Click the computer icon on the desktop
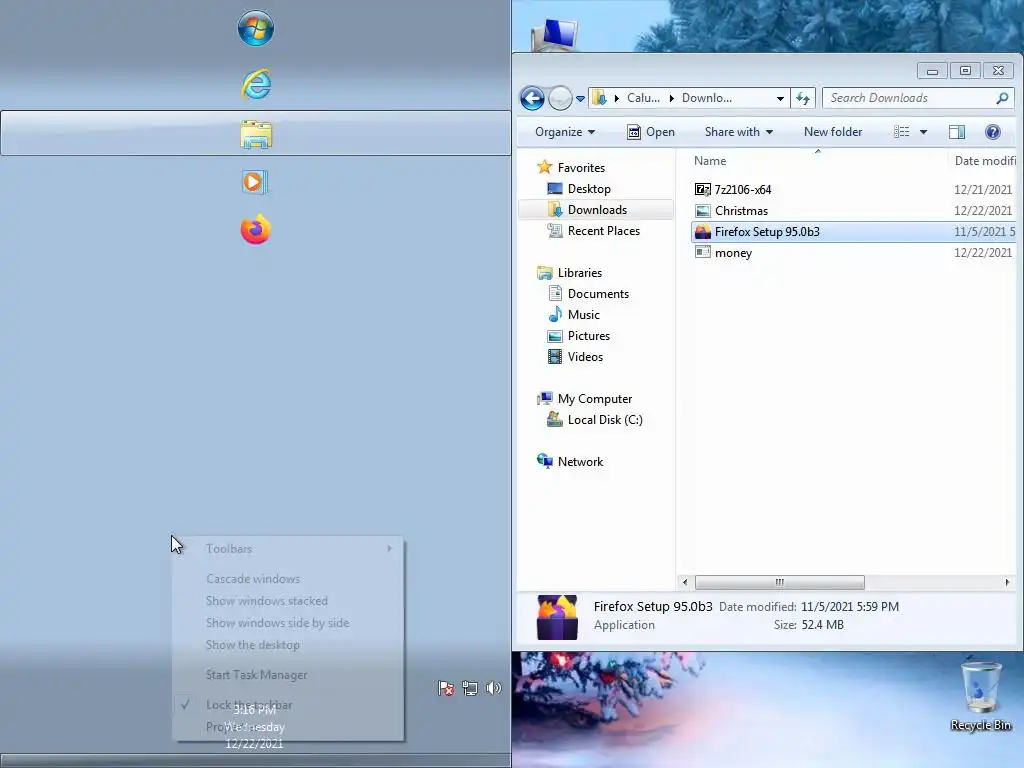The image size is (1024, 768). click(x=554, y=35)
